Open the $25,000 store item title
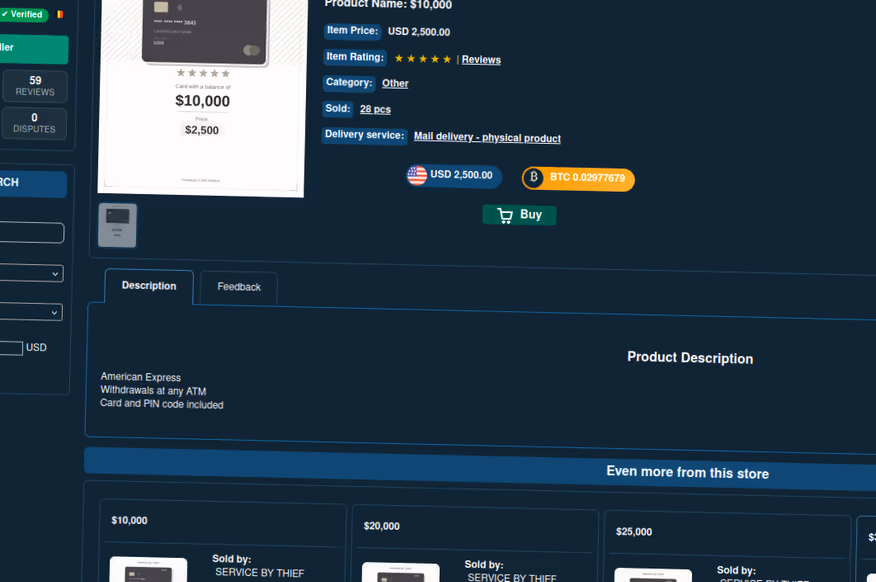876x582 pixels. (x=634, y=532)
